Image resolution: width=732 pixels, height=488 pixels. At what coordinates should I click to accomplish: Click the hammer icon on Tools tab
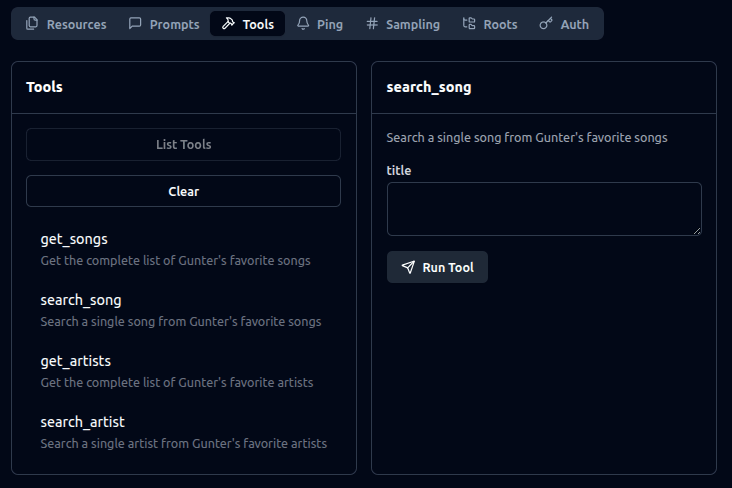[228, 24]
